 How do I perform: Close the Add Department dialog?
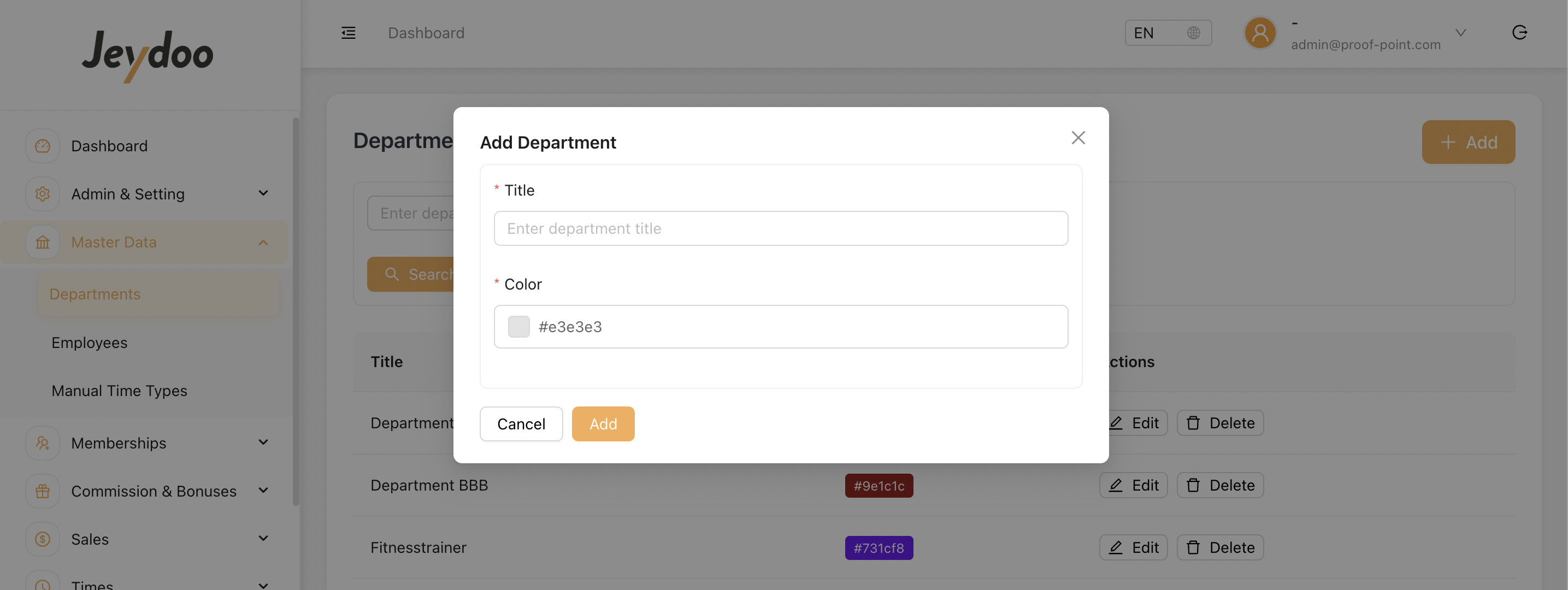pyautogui.click(x=1078, y=138)
